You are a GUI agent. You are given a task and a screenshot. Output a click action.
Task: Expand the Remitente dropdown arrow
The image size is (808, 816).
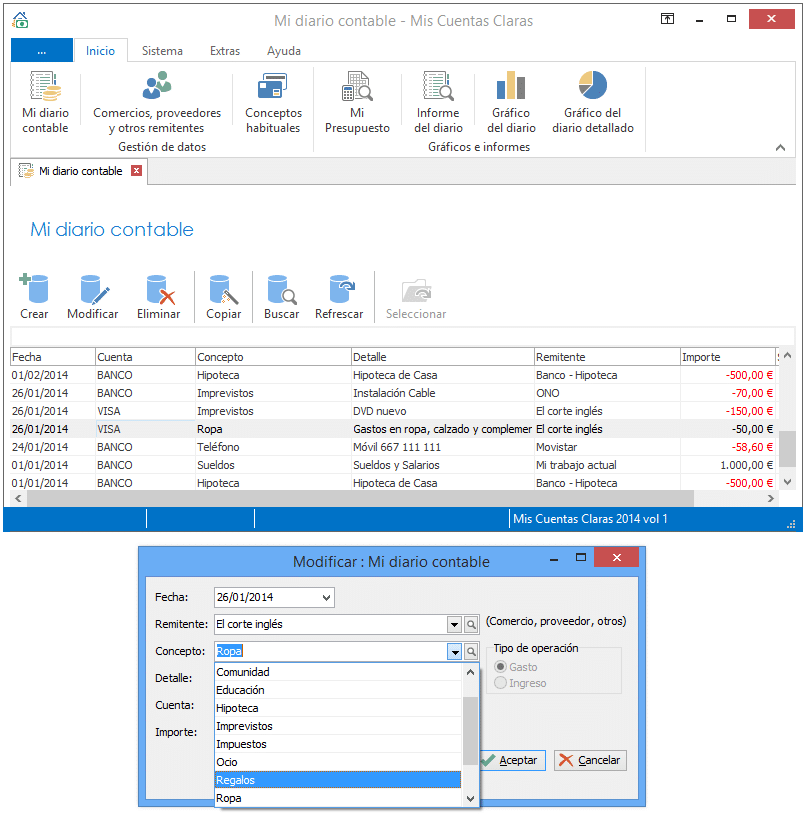tap(454, 625)
